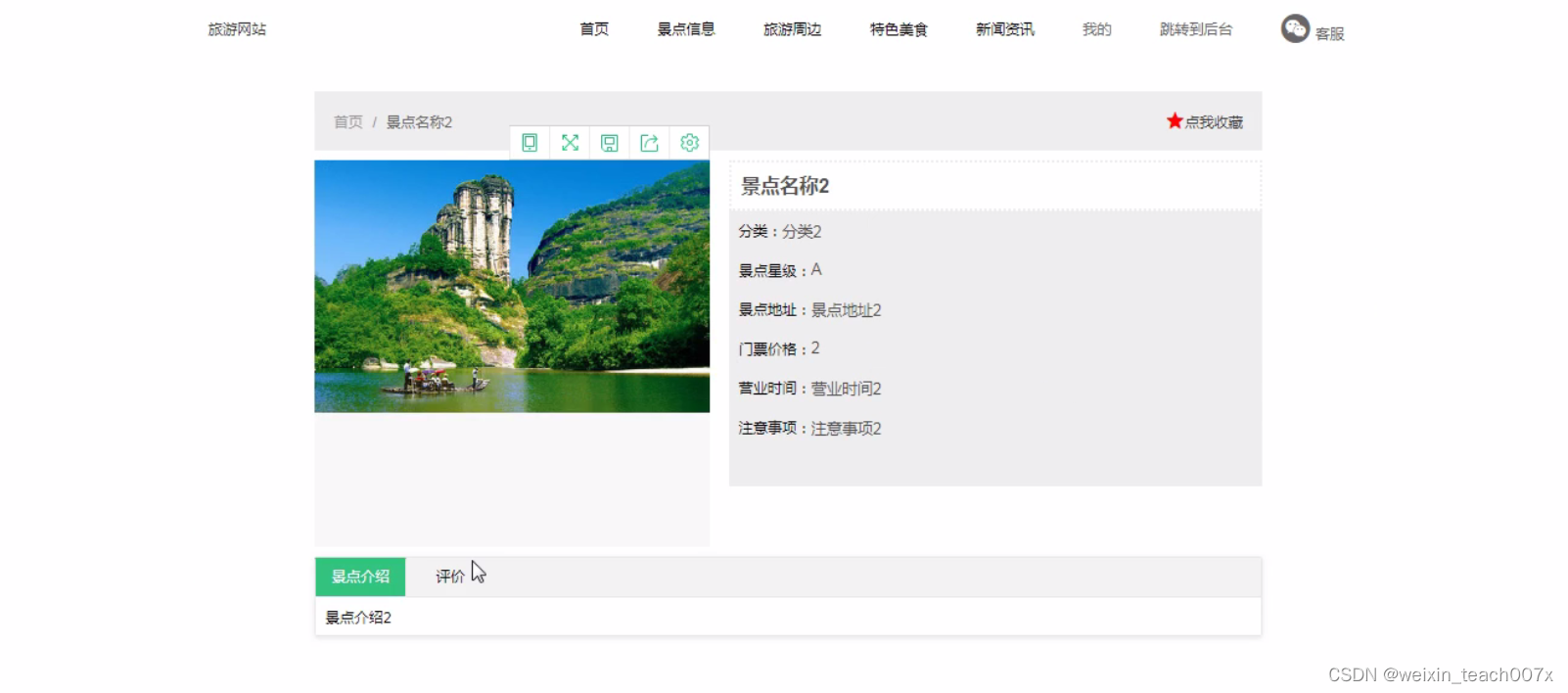Click the WeChat customer service icon
Screen dimensions: 1568x693
coord(1295,28)
